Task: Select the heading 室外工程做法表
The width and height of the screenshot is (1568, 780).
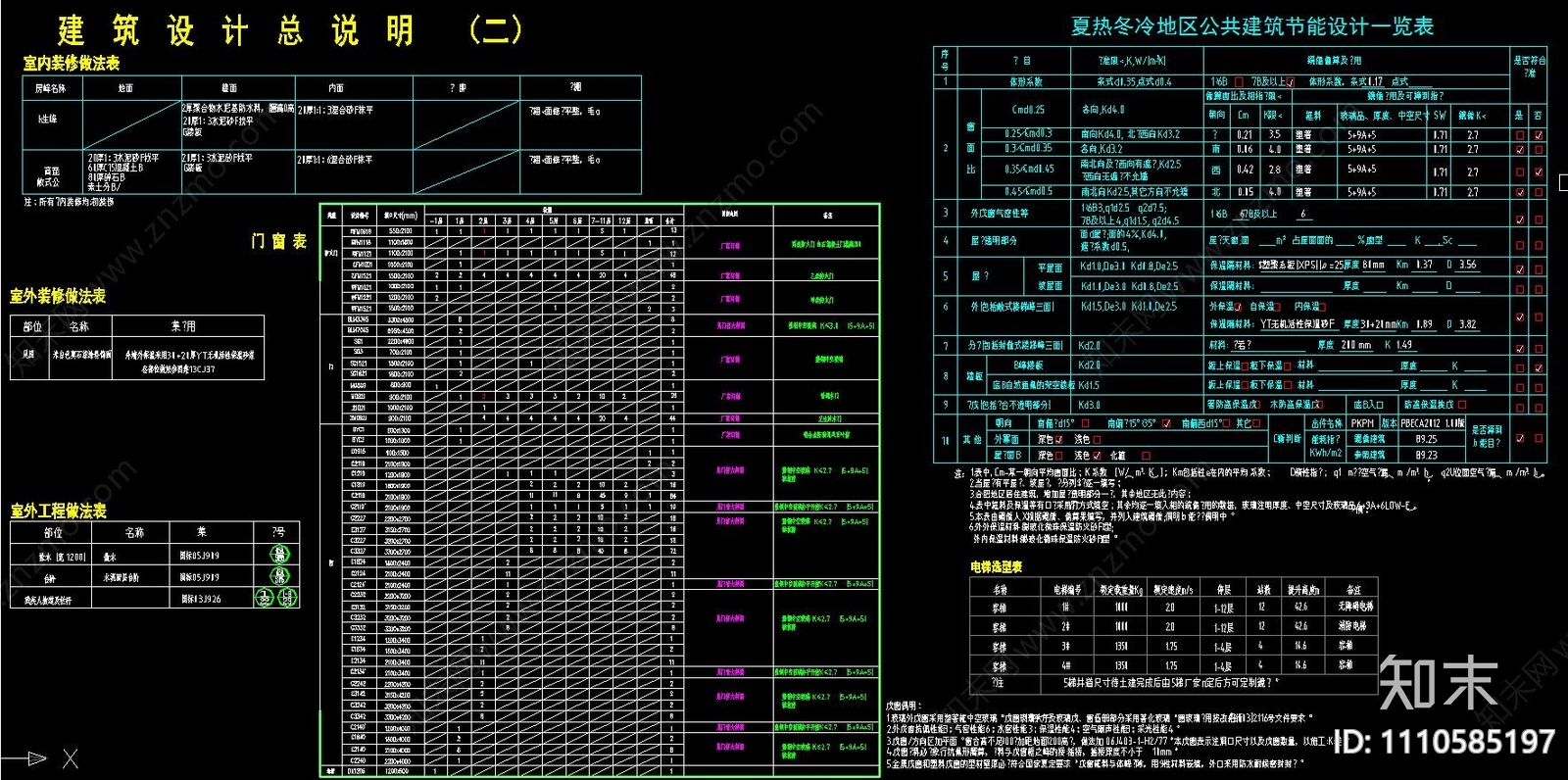Action: pyautogui.click(x=58, y=511)
